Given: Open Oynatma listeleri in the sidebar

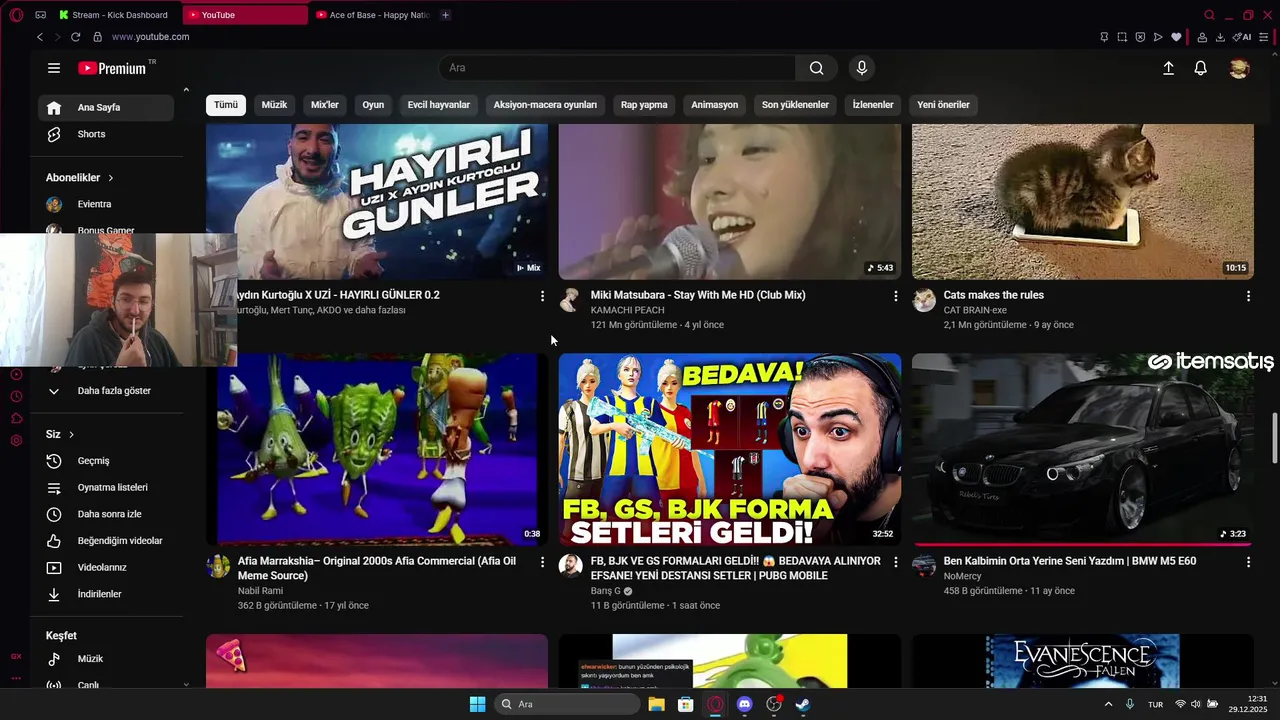Looking at the screenshot, I should (x=106, y=488).
